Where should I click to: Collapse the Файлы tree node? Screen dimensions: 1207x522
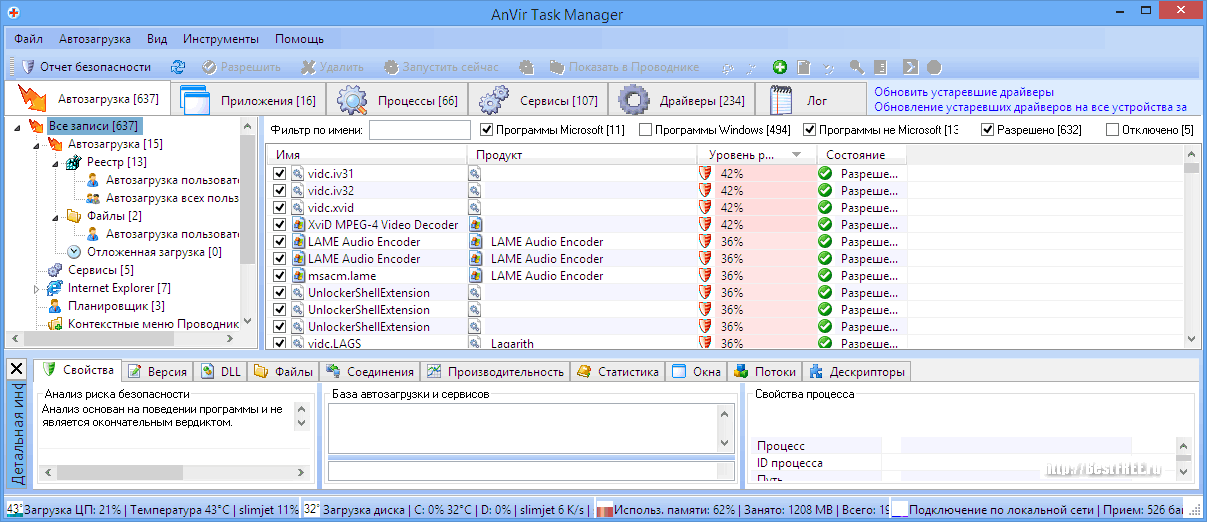[x=57, y=216]
